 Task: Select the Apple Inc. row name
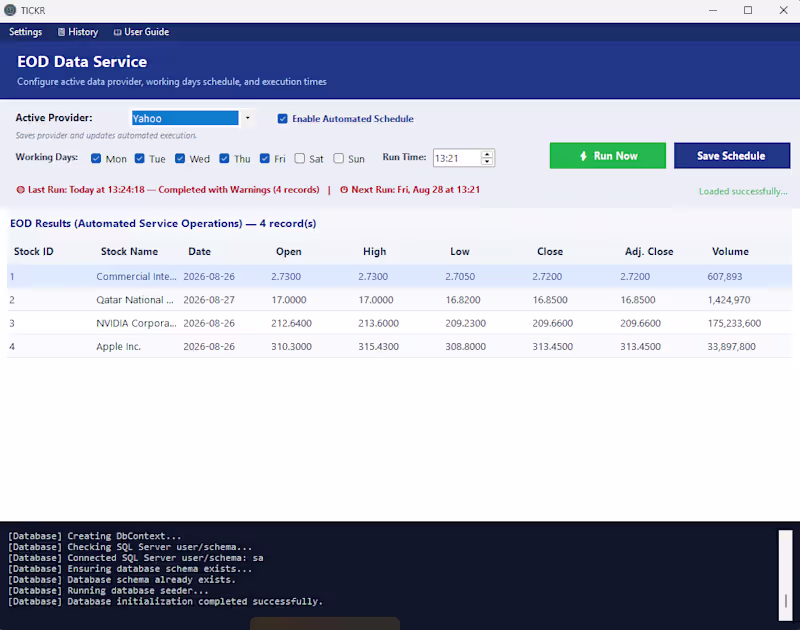pos(118,347)
